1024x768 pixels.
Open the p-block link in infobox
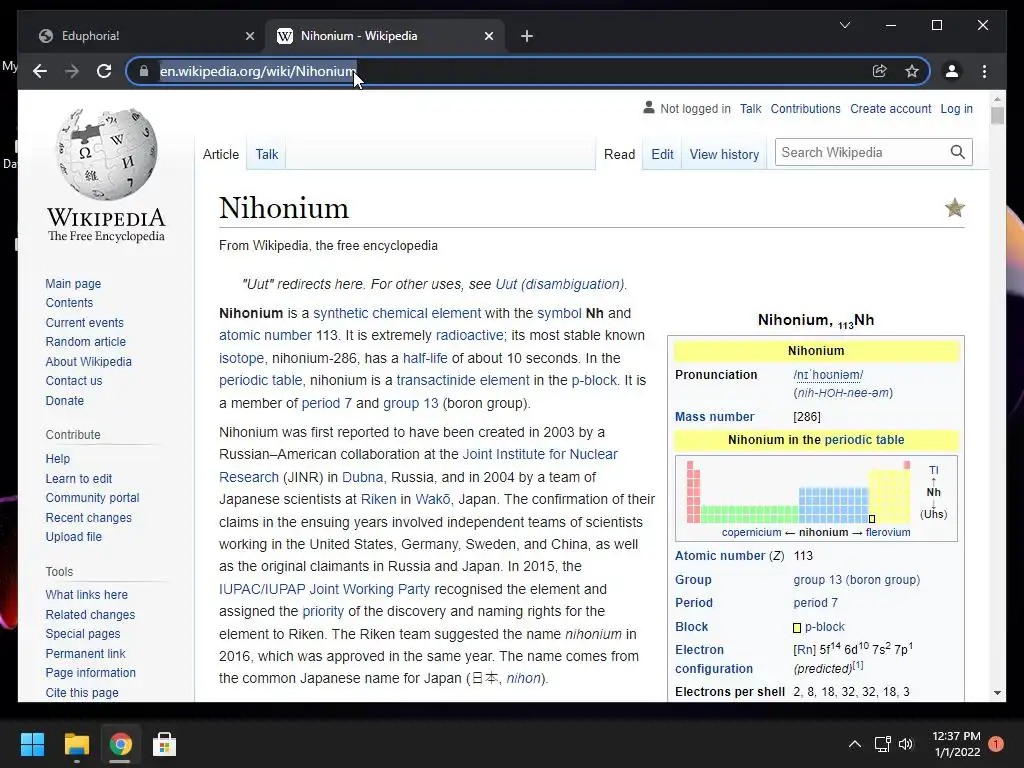pyautogui.click(x=825, y=626)
